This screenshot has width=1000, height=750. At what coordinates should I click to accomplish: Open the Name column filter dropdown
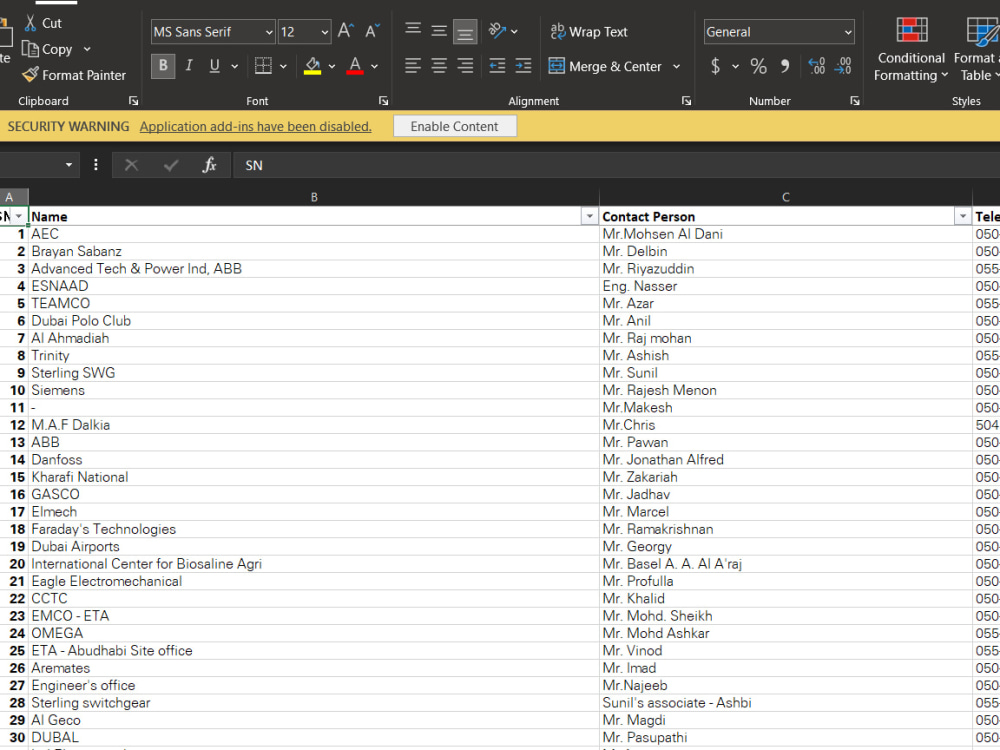pos(589,217)
